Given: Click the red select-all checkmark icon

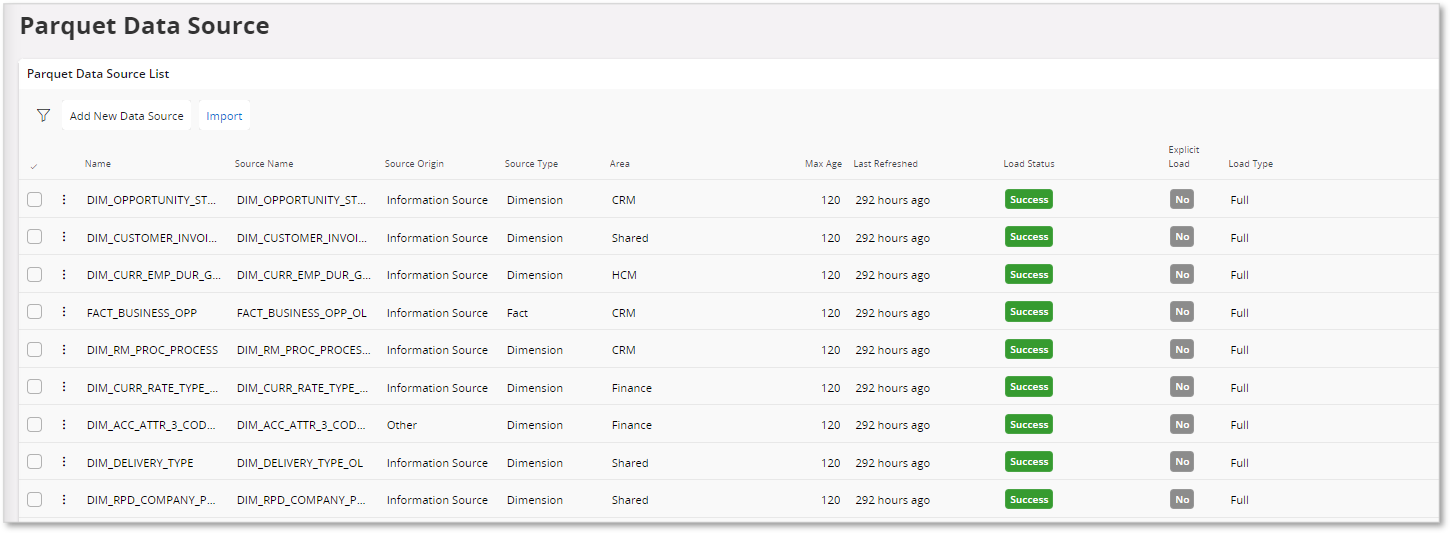Looking at the screenshot, I should 35,166.
